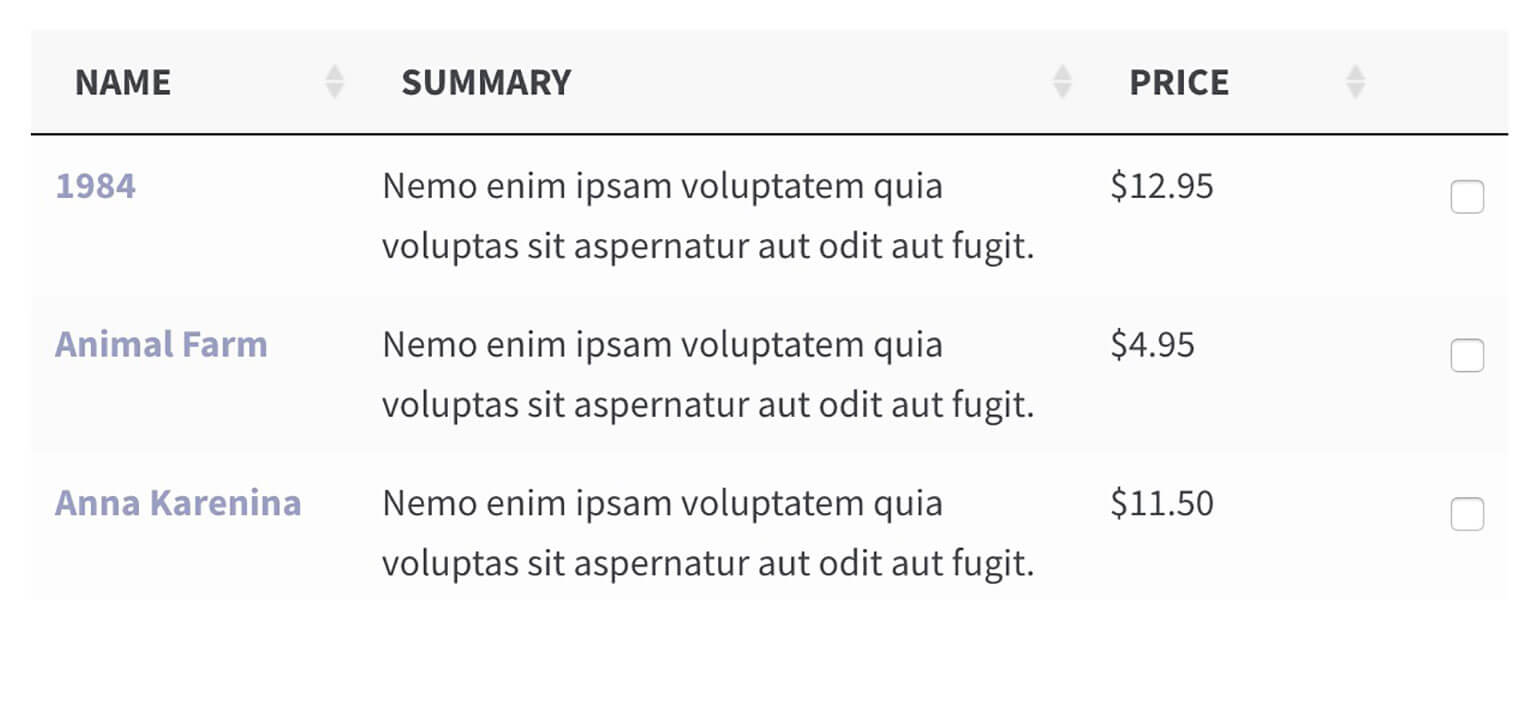Check the box for Anna Karenina
This screenshot has width=1540, height=722.
[x=1466, y=514]
